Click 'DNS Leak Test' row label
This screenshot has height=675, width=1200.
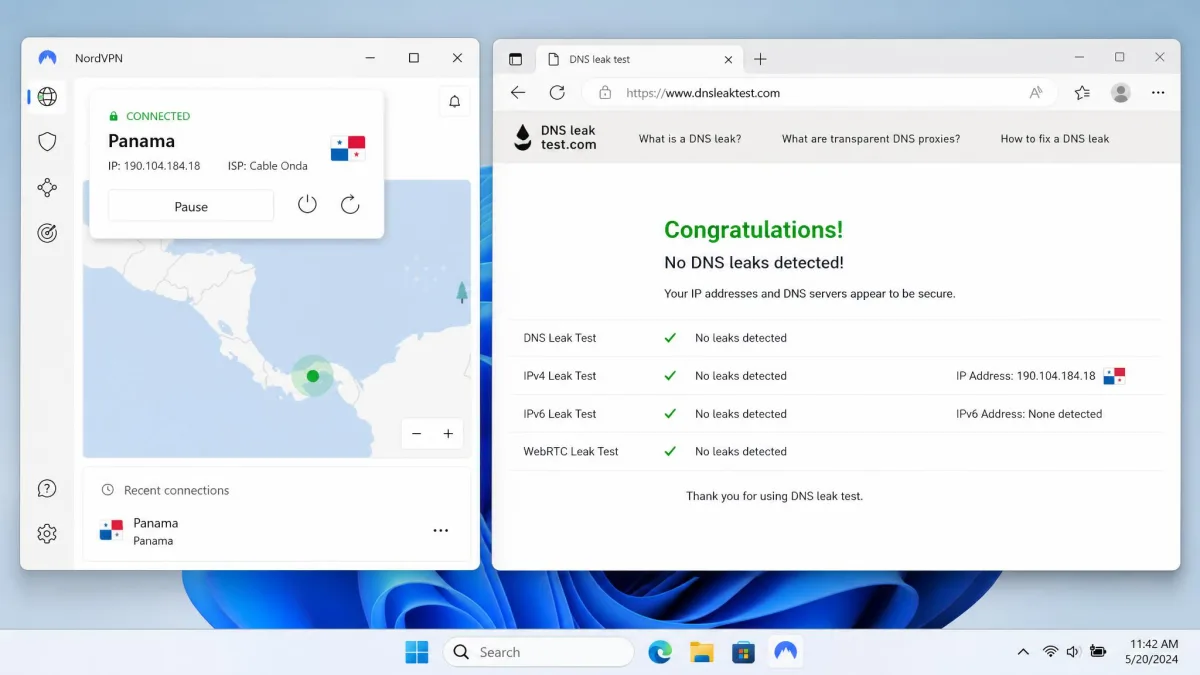[560, 338]
